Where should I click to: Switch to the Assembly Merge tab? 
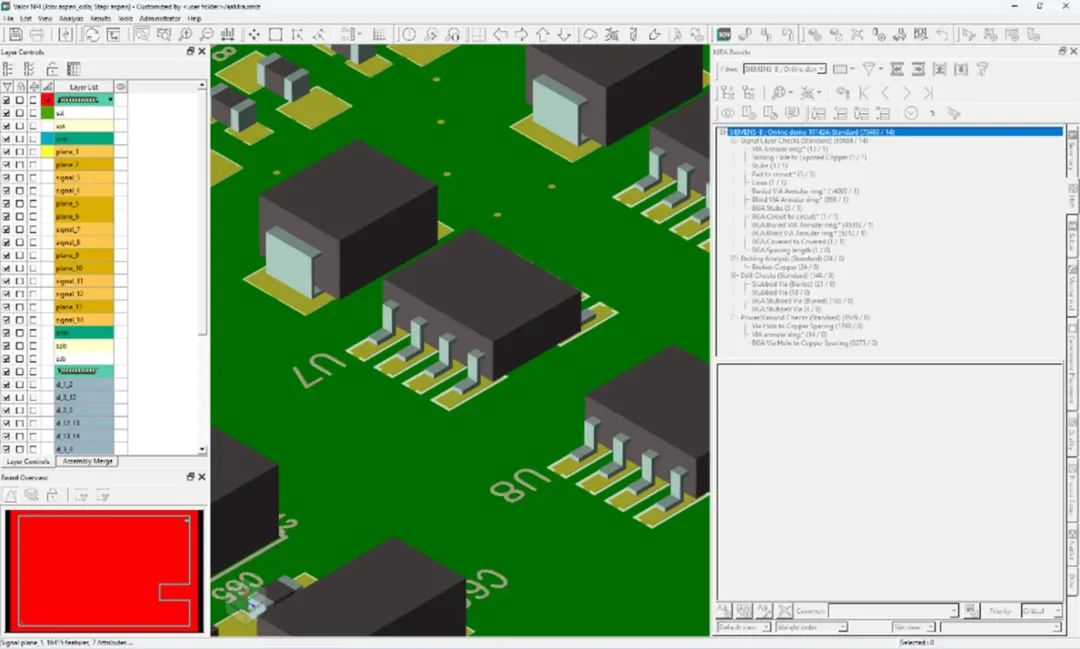tap(87, 461)
